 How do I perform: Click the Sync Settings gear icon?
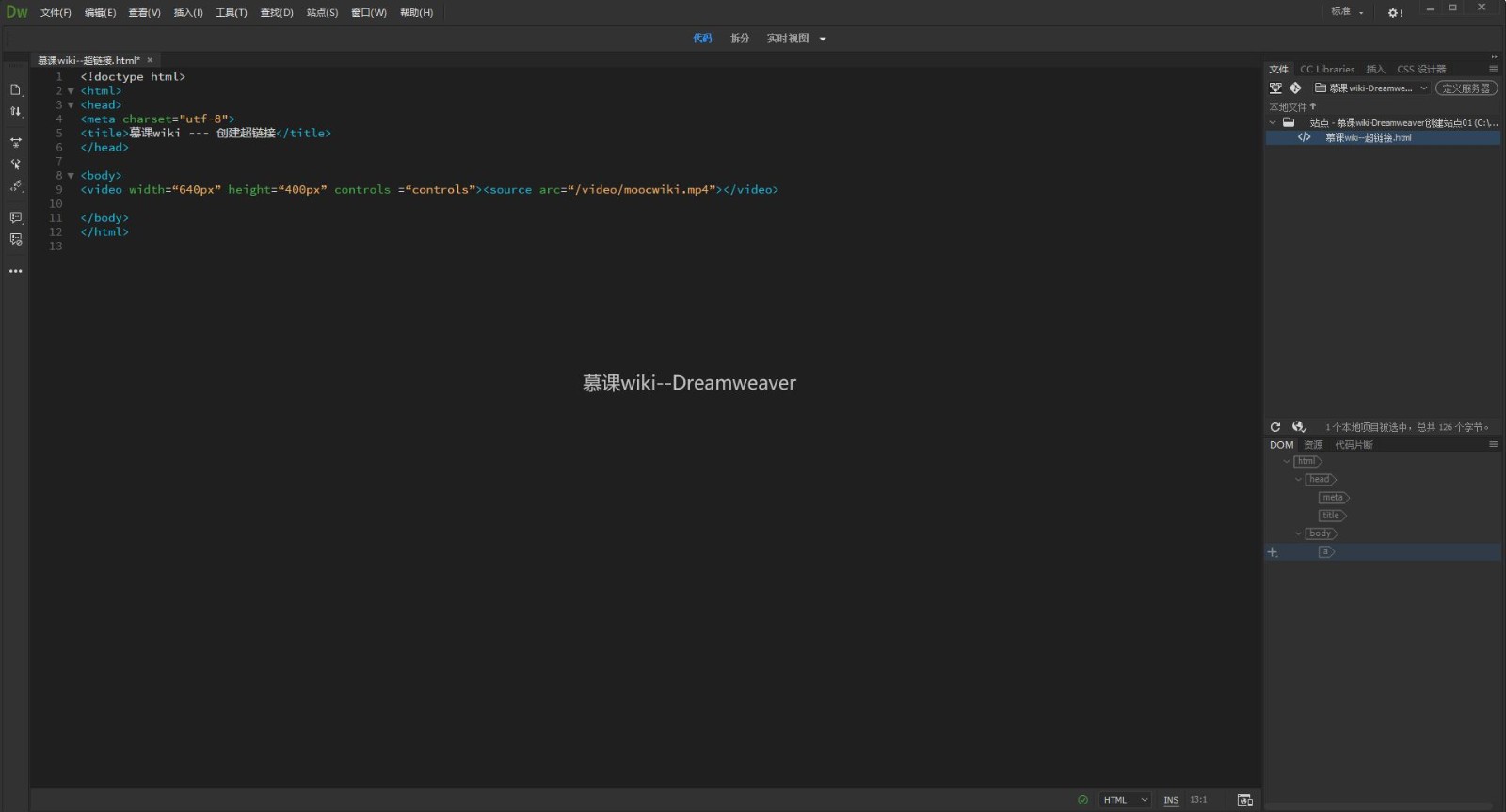point(1395,12)
